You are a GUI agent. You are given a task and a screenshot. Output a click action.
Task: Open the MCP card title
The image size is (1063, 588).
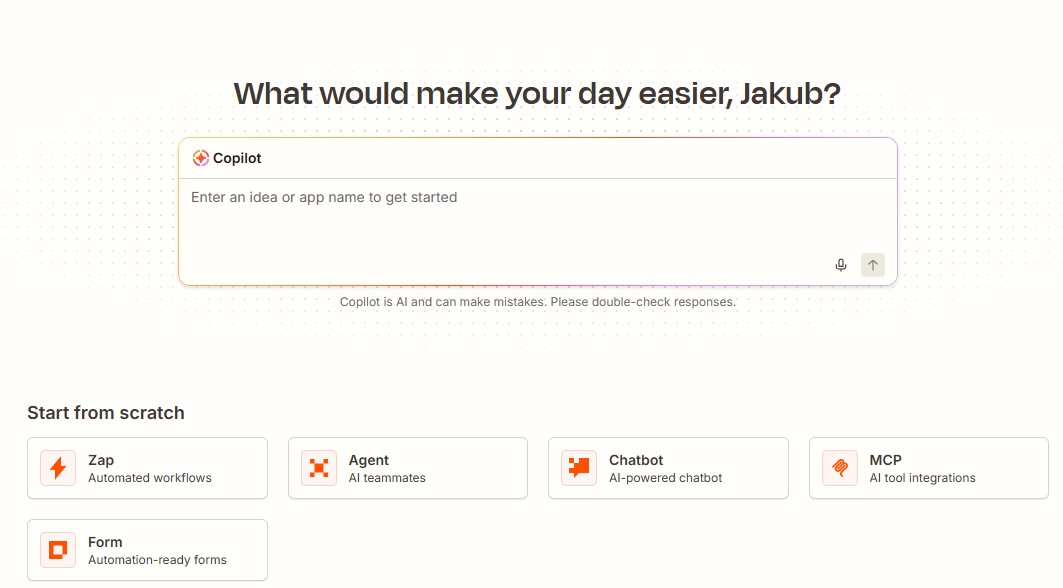coord(885,460)
